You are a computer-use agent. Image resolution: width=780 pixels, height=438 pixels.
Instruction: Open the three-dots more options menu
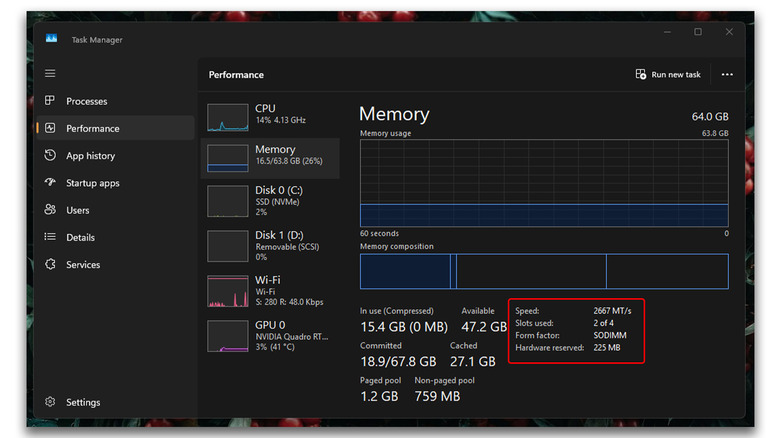[x=727, y=75]
